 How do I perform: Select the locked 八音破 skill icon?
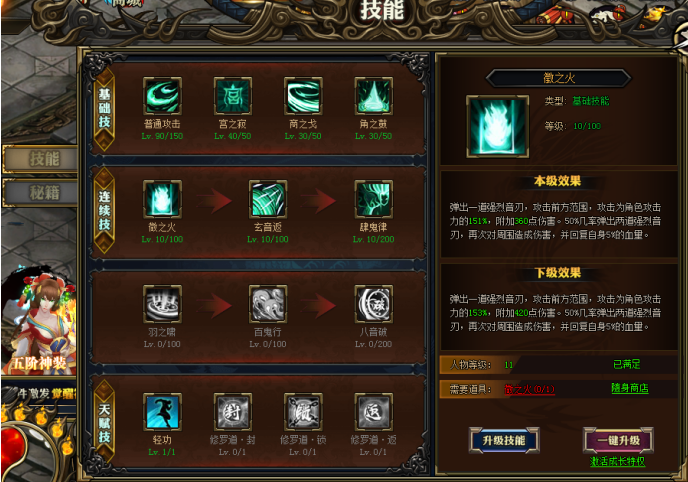click(373, 303)
